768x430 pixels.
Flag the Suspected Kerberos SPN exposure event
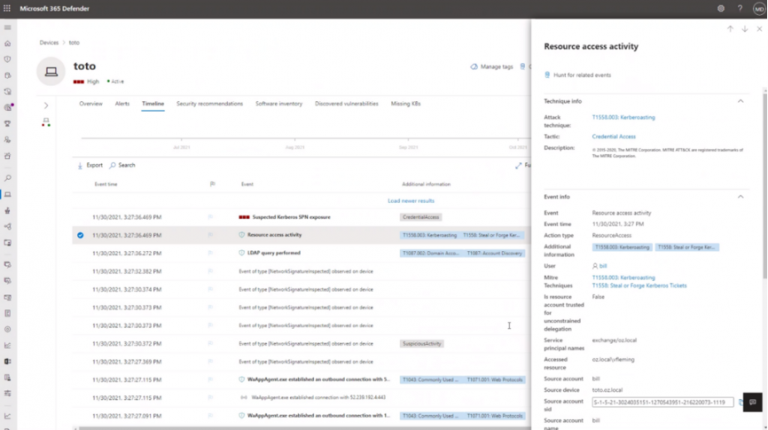211,217
